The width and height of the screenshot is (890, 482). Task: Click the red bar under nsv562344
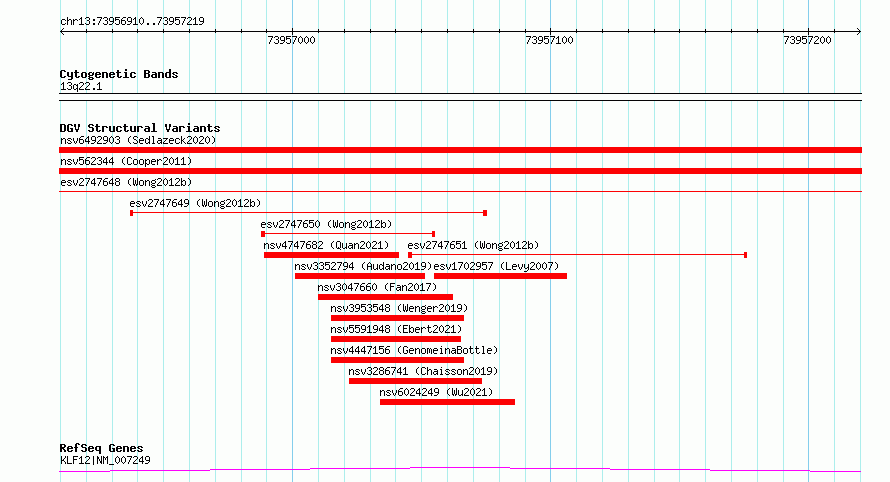click(460, 171)
